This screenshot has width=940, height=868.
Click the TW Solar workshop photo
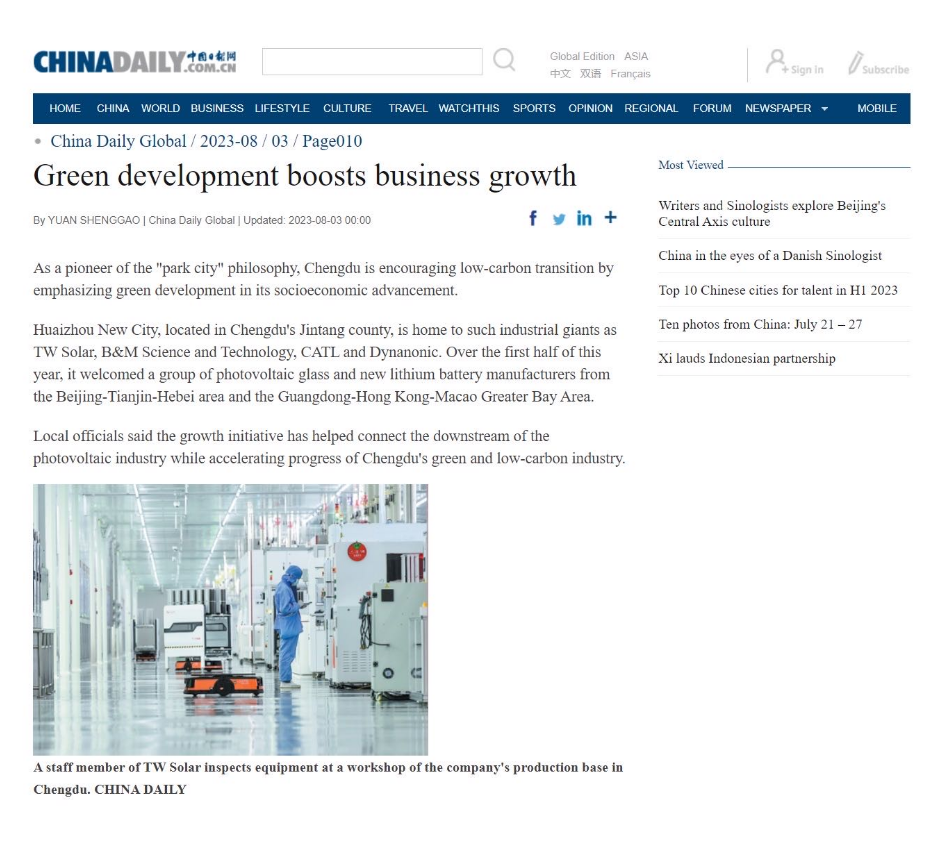tap(230, 619)
